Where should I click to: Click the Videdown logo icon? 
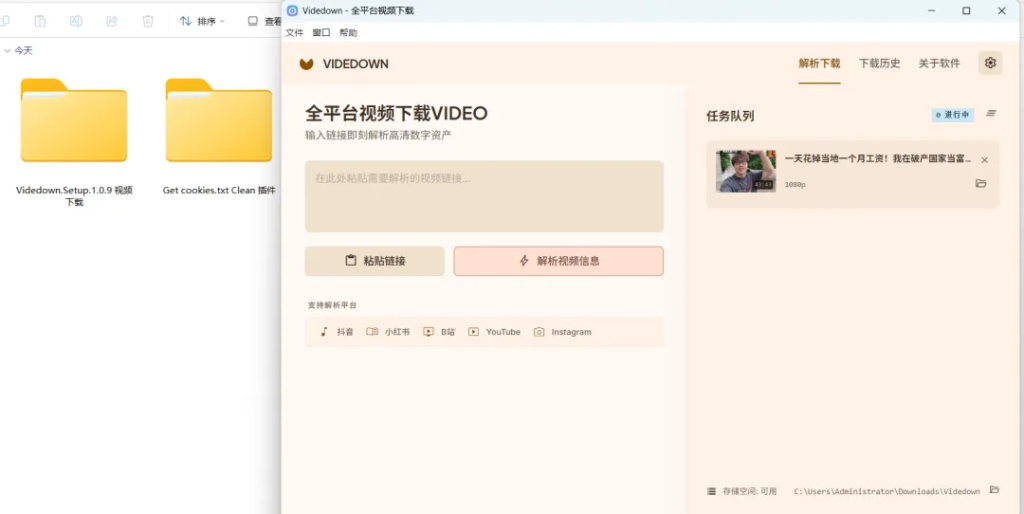click(306, 64)
